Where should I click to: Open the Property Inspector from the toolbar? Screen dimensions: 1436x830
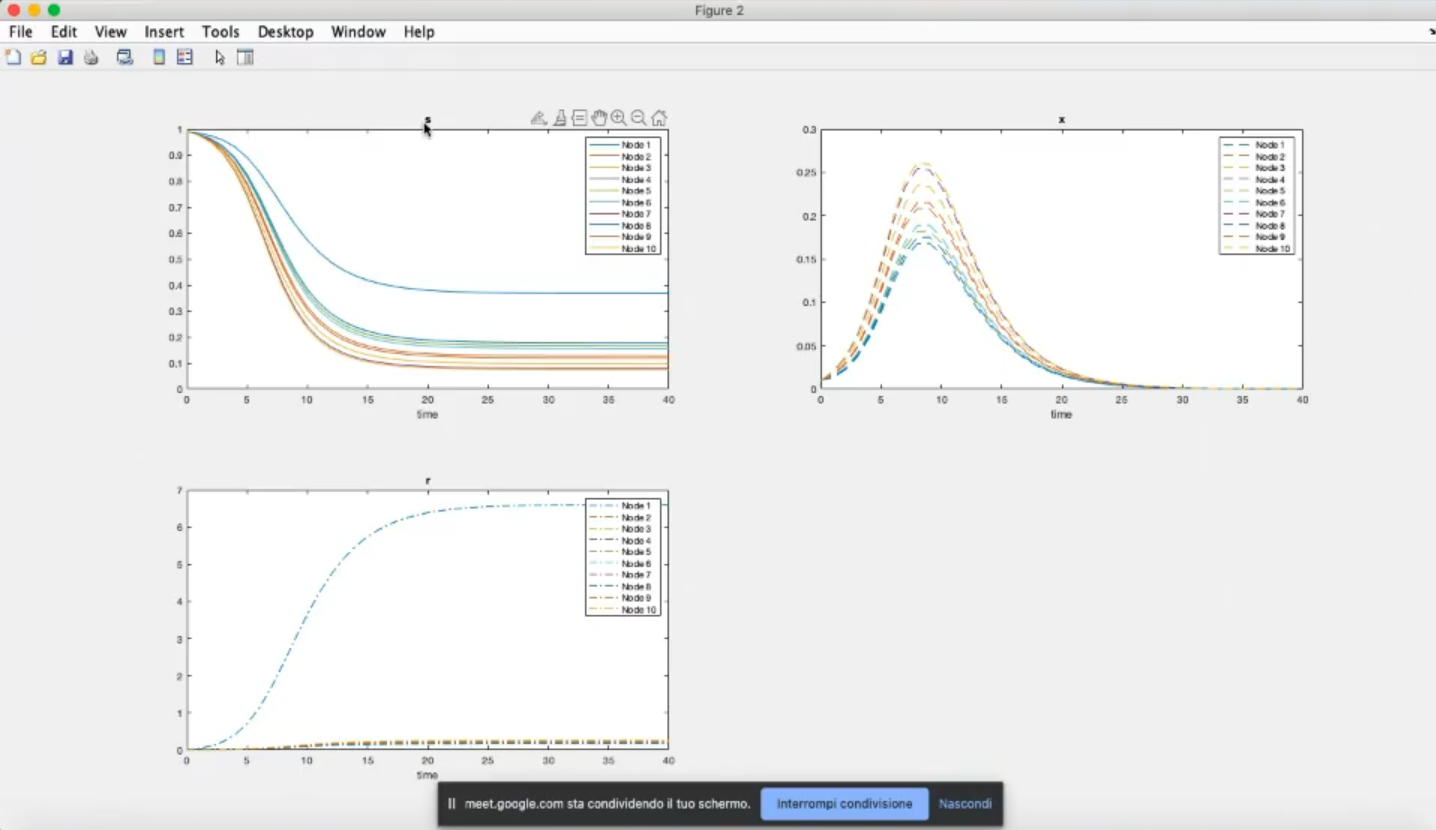coord(245,58)
